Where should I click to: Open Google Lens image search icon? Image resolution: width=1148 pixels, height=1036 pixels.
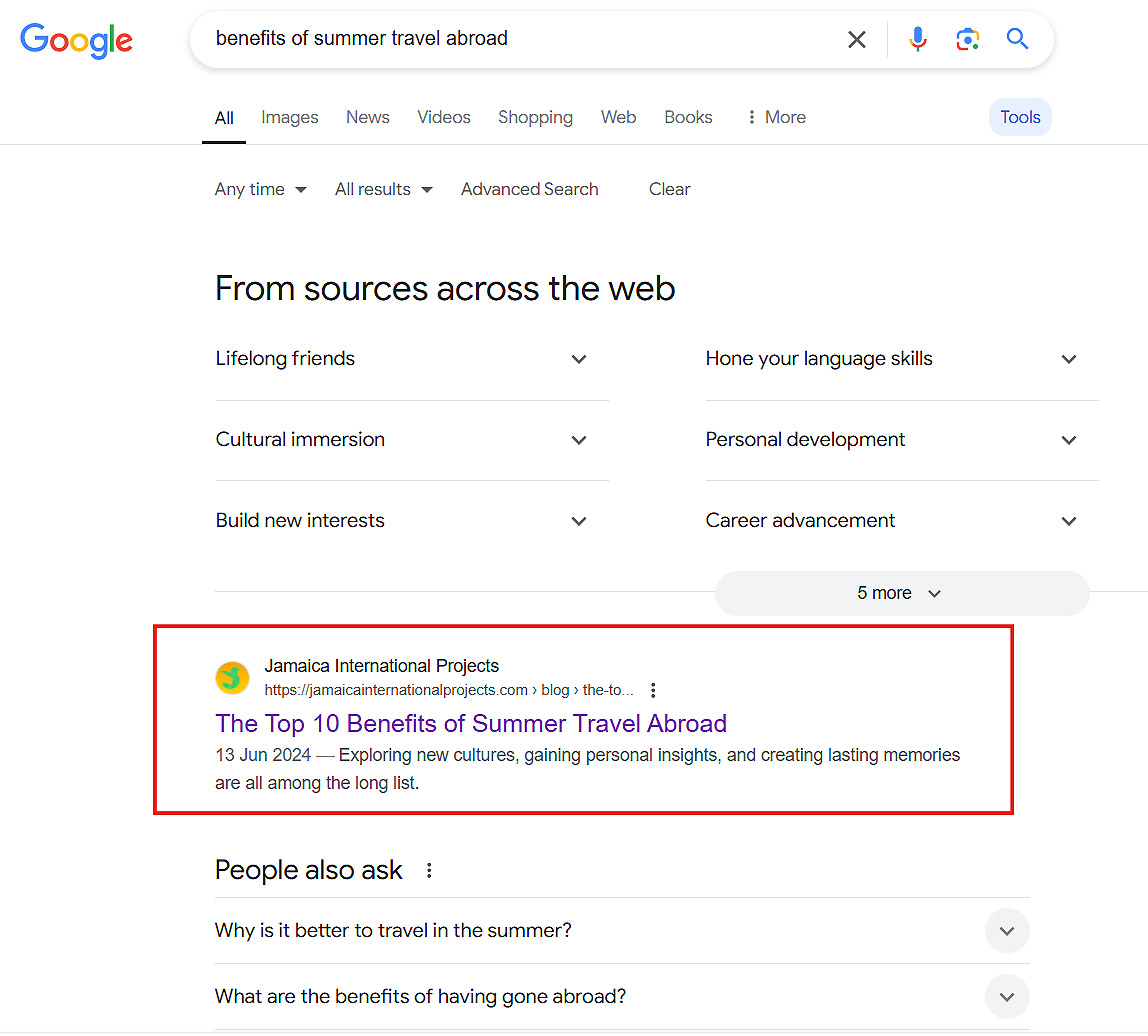tap(967, 39)
